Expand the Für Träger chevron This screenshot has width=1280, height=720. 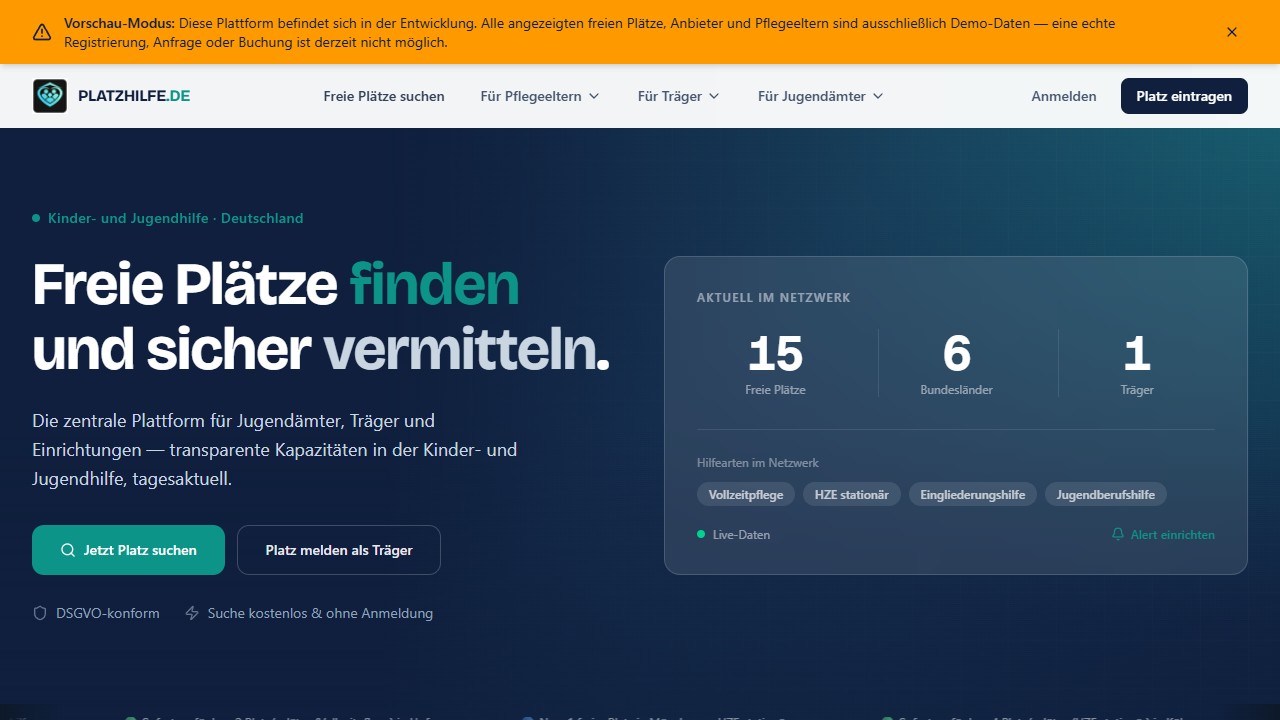714,96
